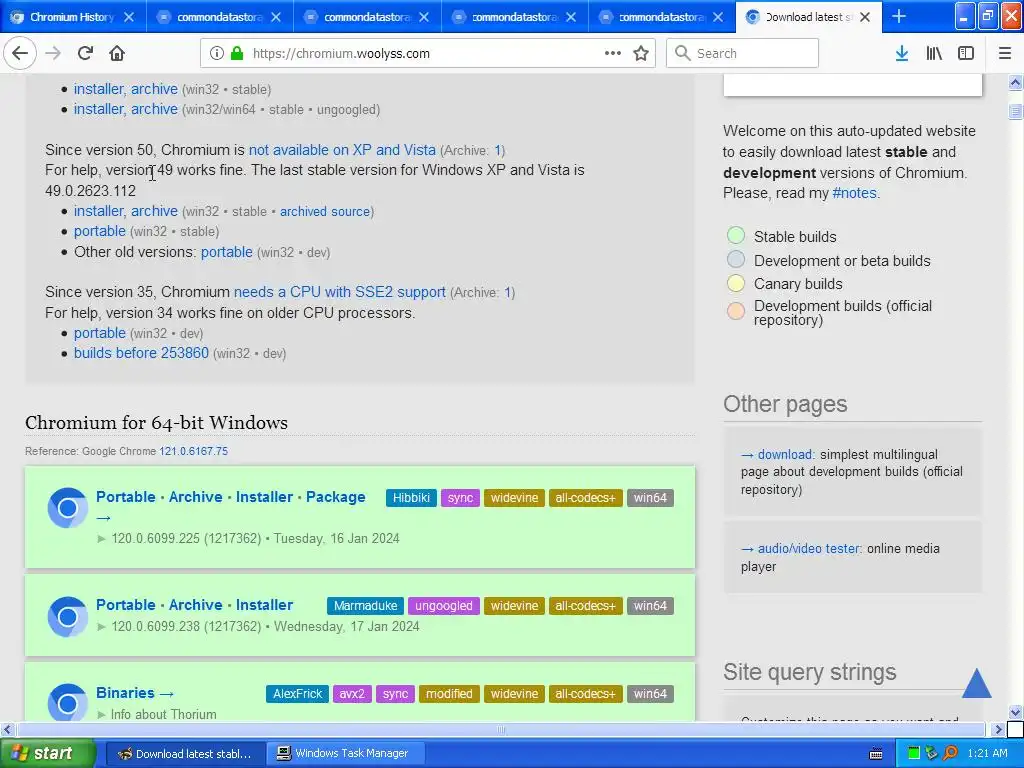Click Binaries link for AlexFrick build
1024x768 pixels.
coord(125,693)
